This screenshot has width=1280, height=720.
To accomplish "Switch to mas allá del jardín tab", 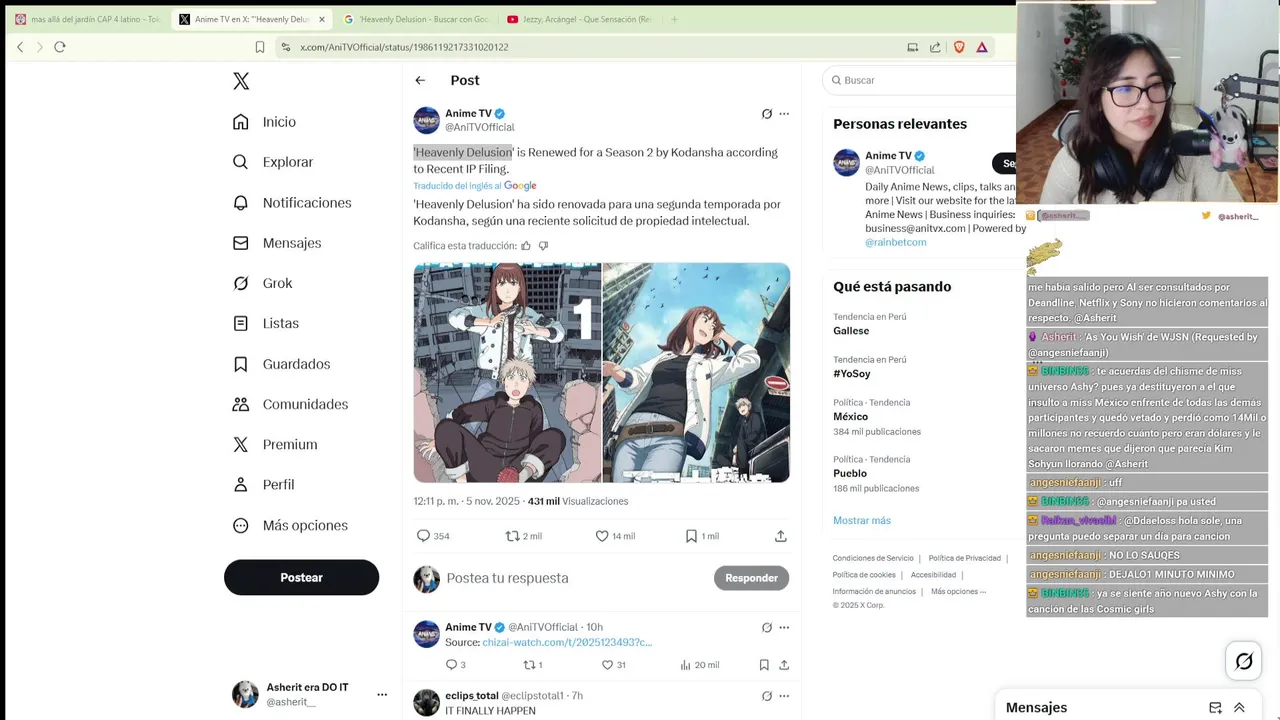I will [87, 19].
